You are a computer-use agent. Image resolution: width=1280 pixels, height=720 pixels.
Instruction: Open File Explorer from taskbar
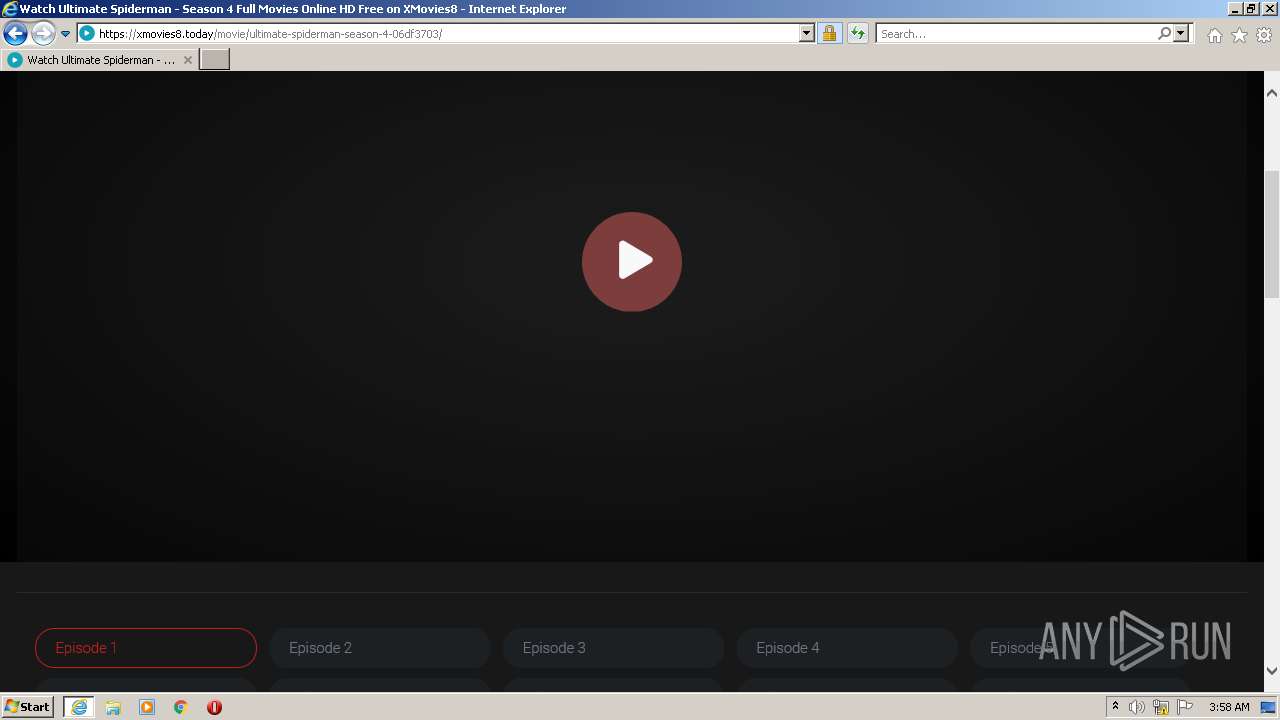point(113,707)
